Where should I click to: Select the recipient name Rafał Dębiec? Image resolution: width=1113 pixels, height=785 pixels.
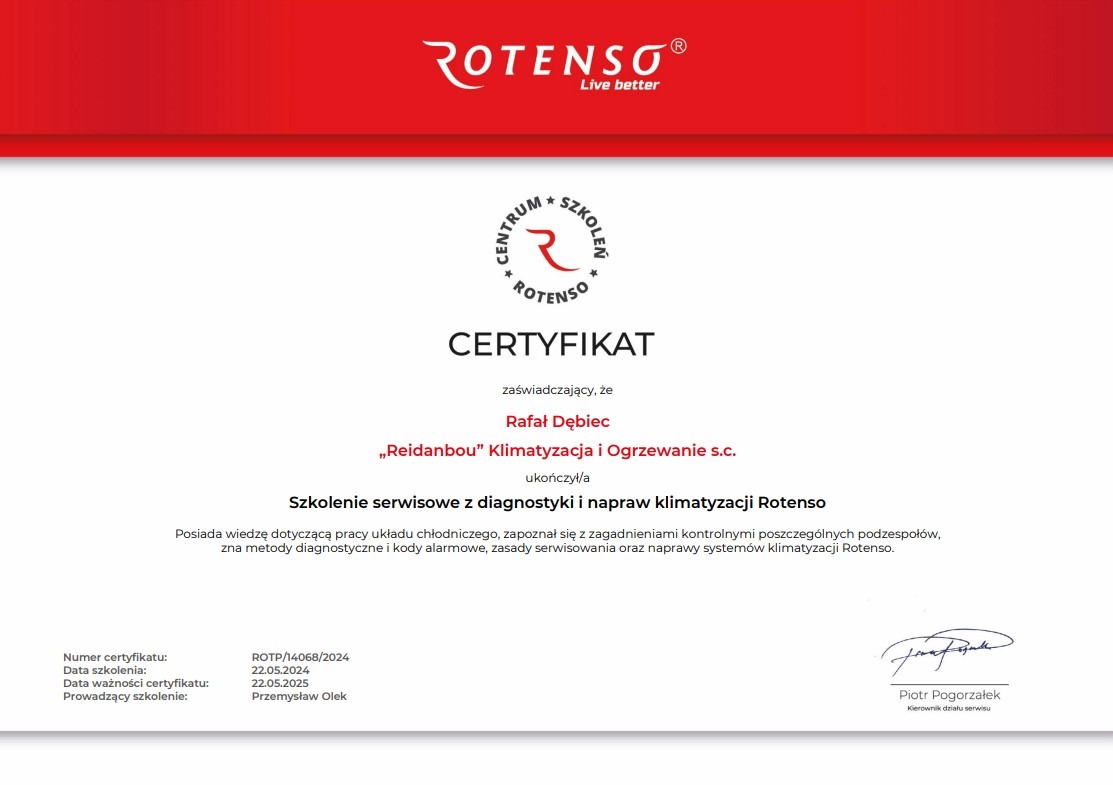point(557,420)
